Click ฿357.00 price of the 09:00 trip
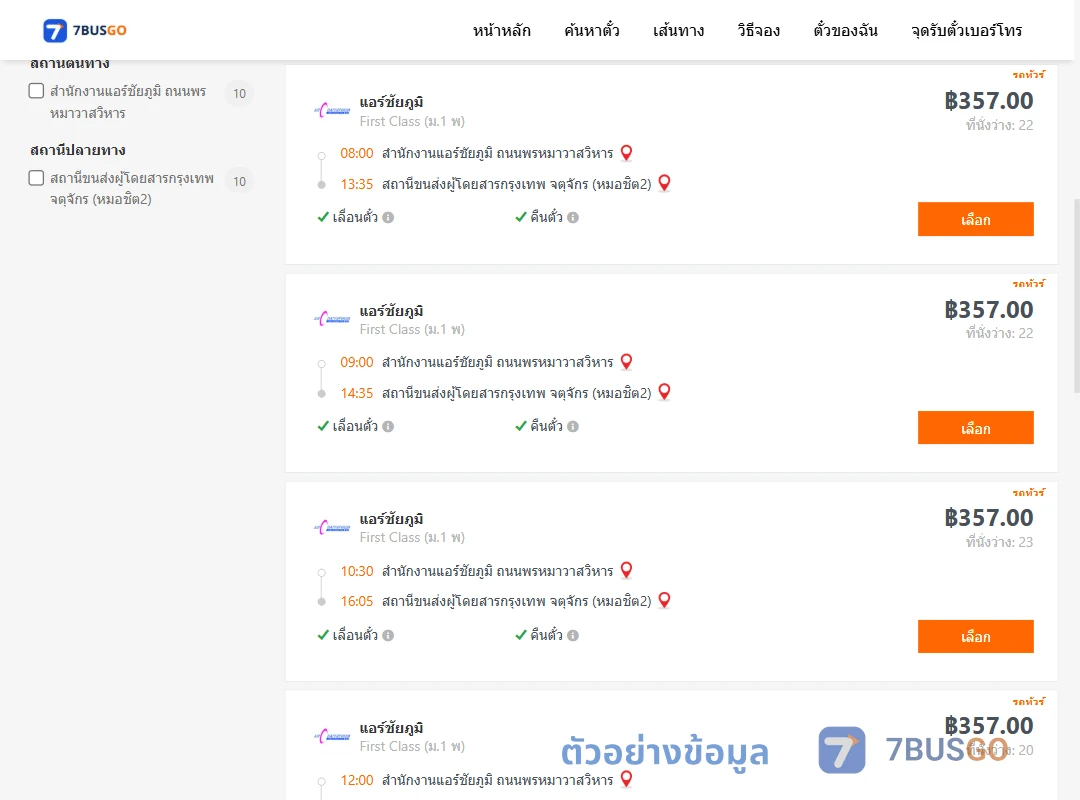Image resolution: width=1080 pixels, height=800 pixels. tap(989, 310)
